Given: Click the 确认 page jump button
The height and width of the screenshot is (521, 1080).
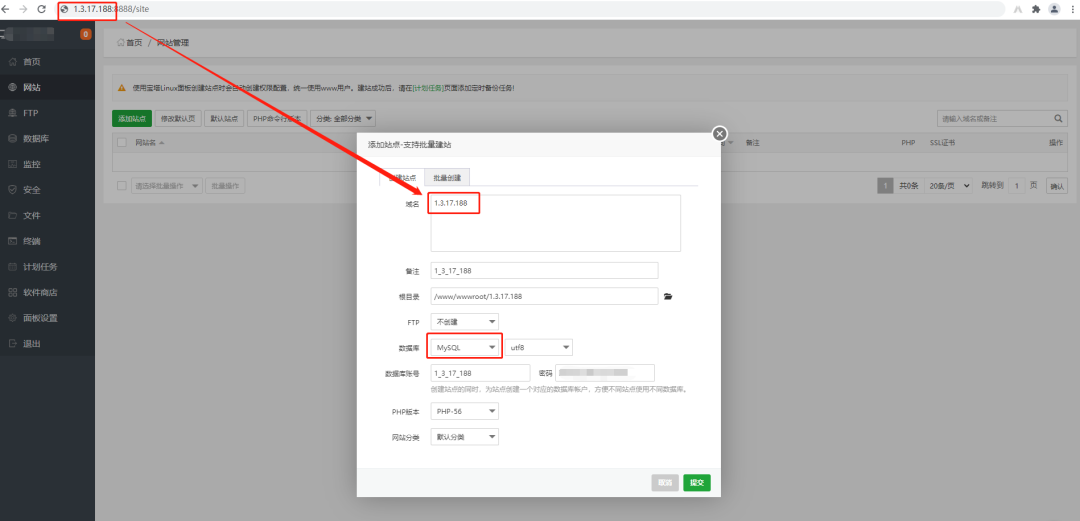Looking at the screenshot, I should [1057, 186].
